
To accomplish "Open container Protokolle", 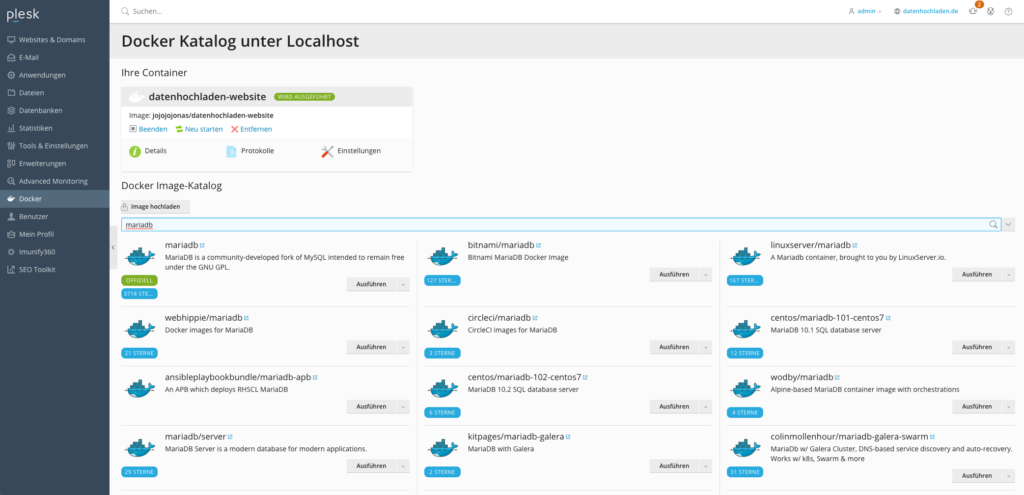I will coord(250,151).
